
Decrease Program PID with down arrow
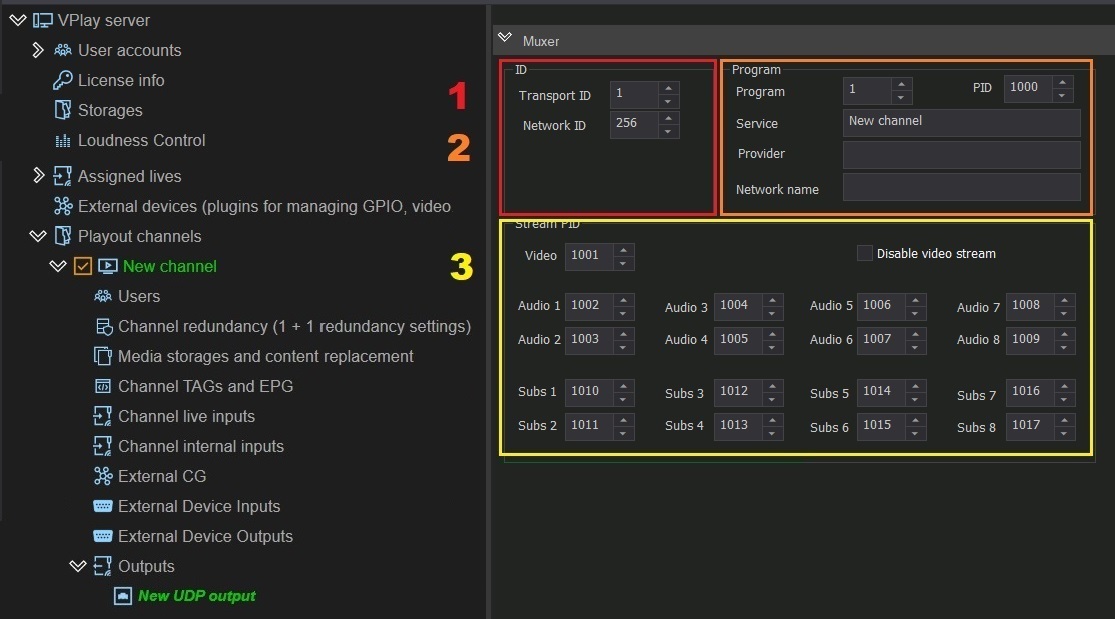(1062, 95)
